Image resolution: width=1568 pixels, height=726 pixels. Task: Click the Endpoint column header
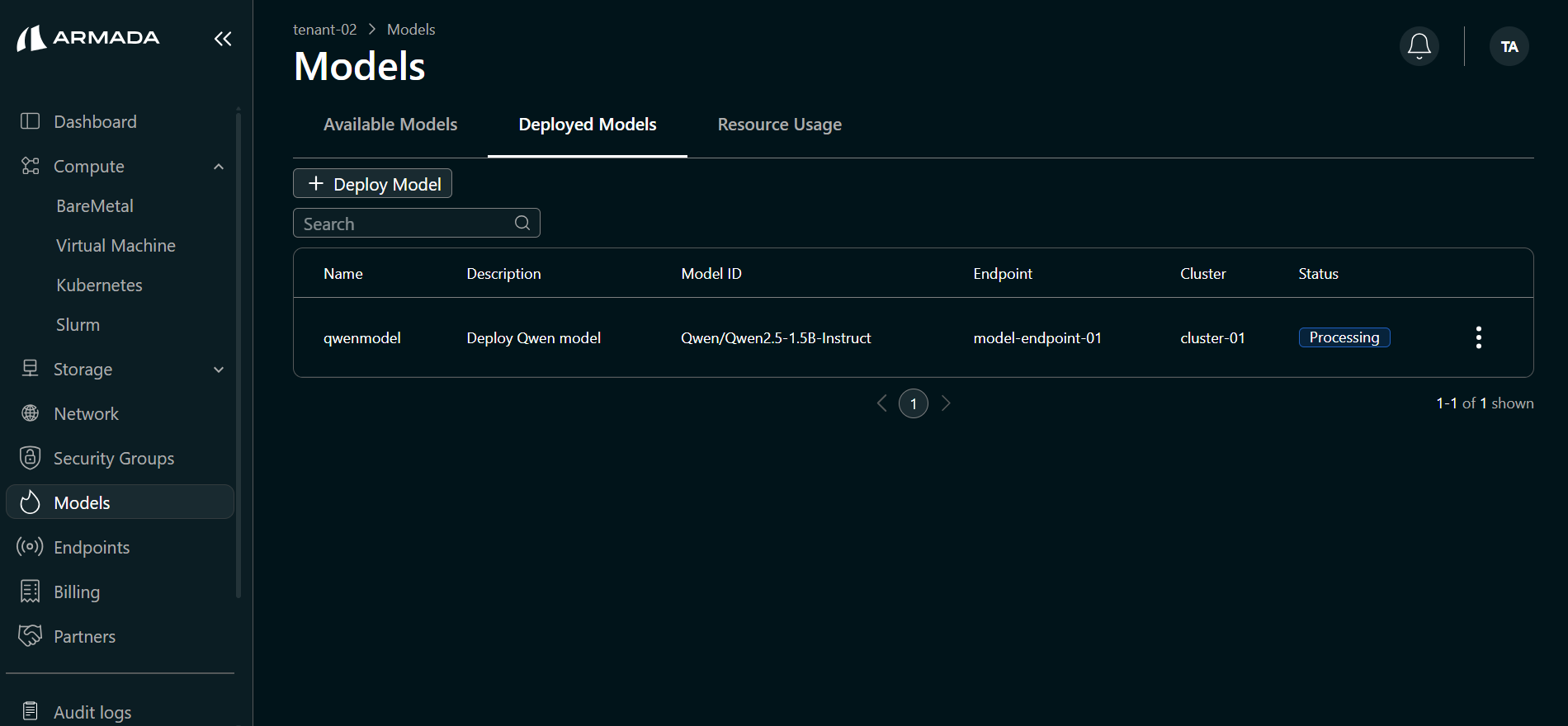pos(1003,274)
